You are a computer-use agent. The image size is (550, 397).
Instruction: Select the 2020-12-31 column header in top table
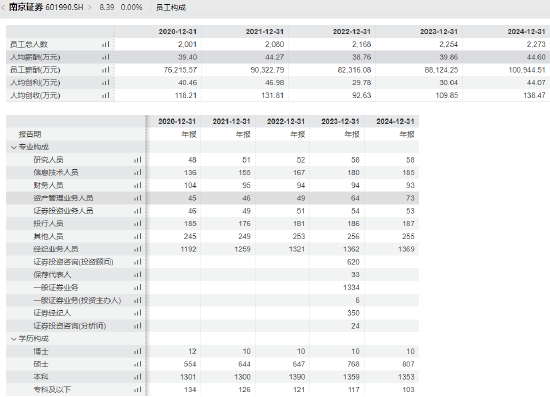point(177,32)
